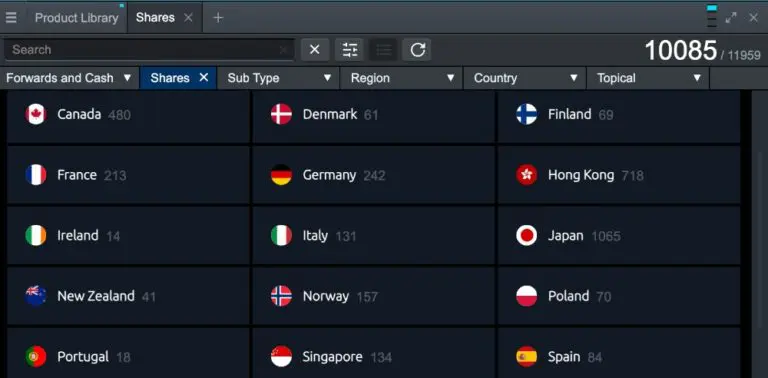Click the Norway count 157
Image resolution: width=768 pixels, height=378 pixels.
coord(367,297)
